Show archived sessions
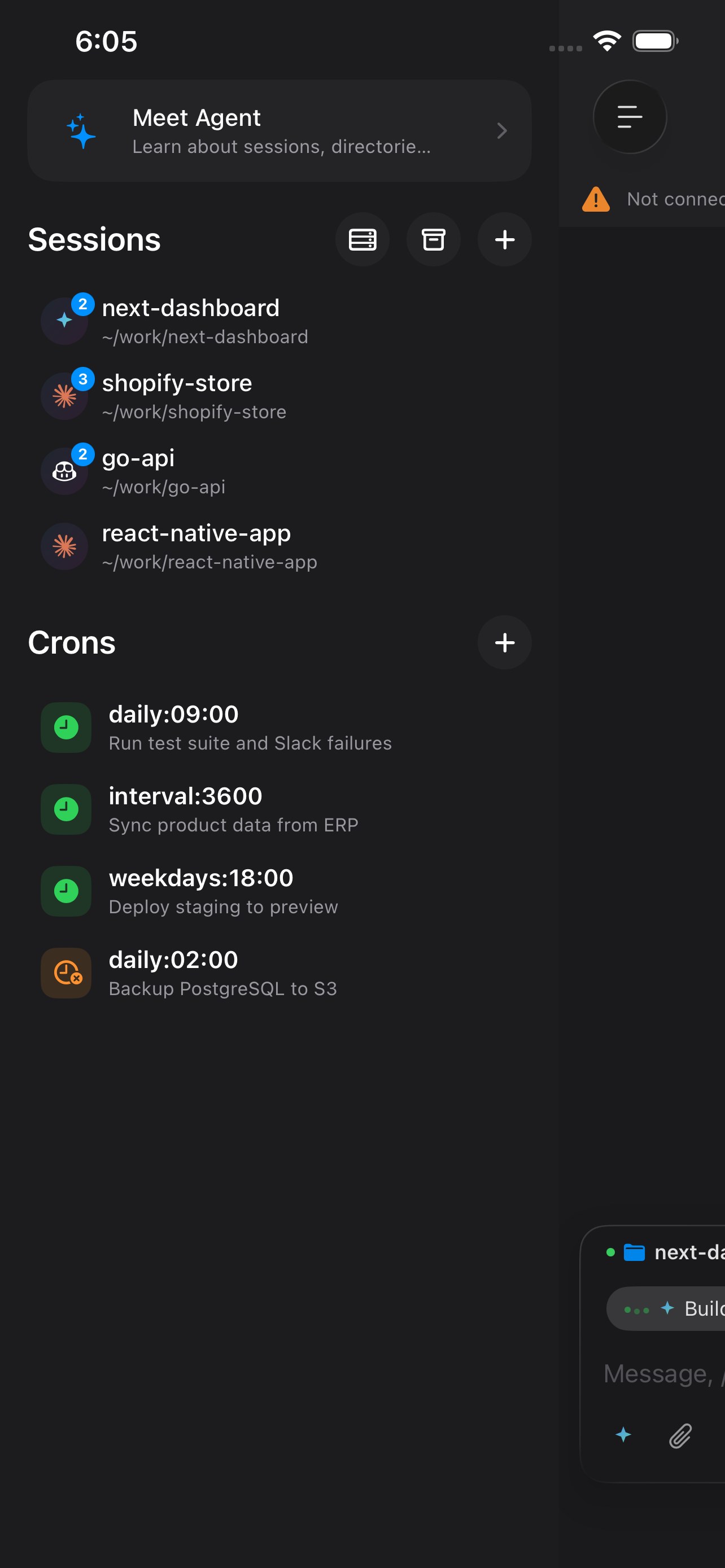 434,239
